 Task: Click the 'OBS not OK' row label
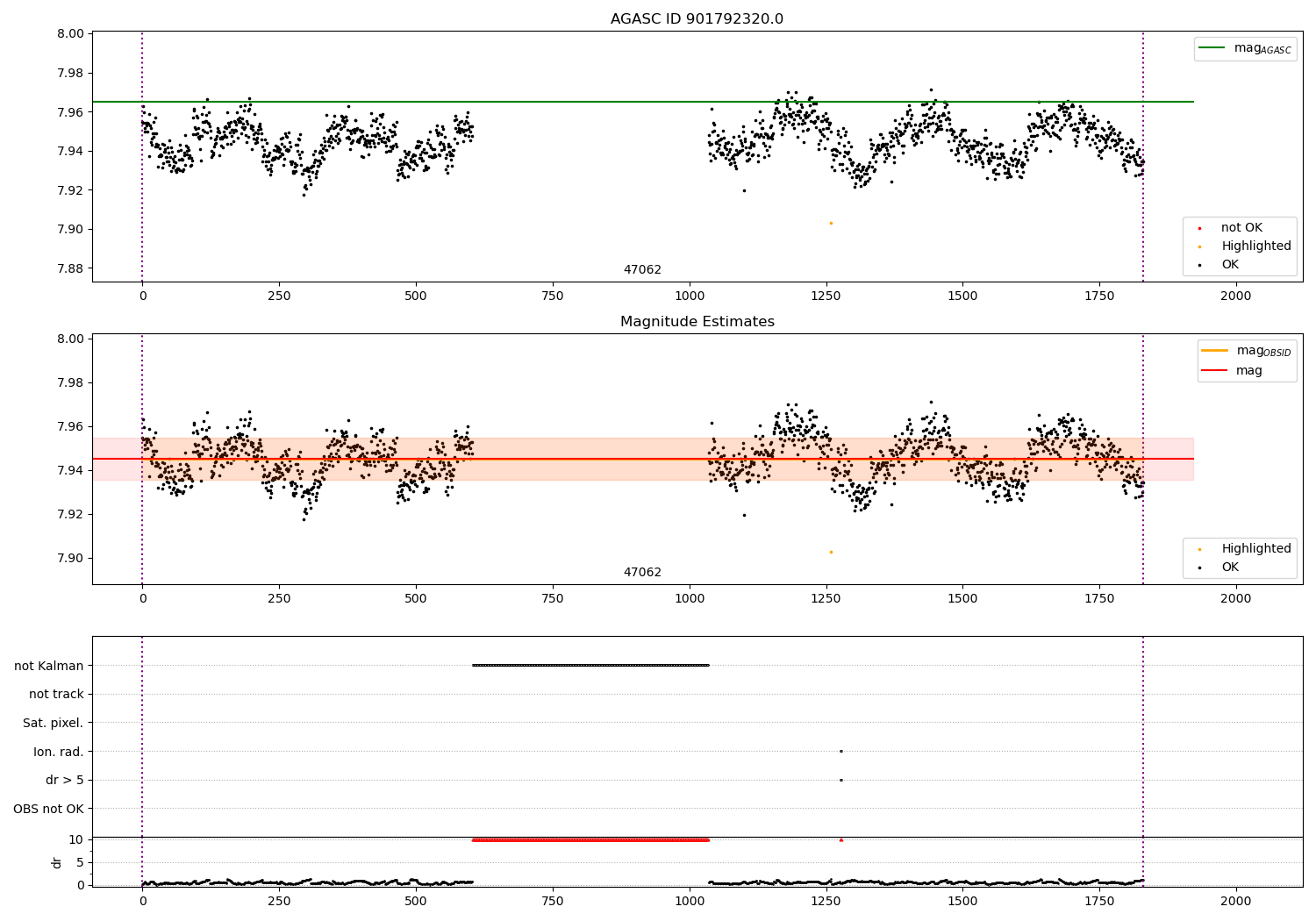point(49,810)
